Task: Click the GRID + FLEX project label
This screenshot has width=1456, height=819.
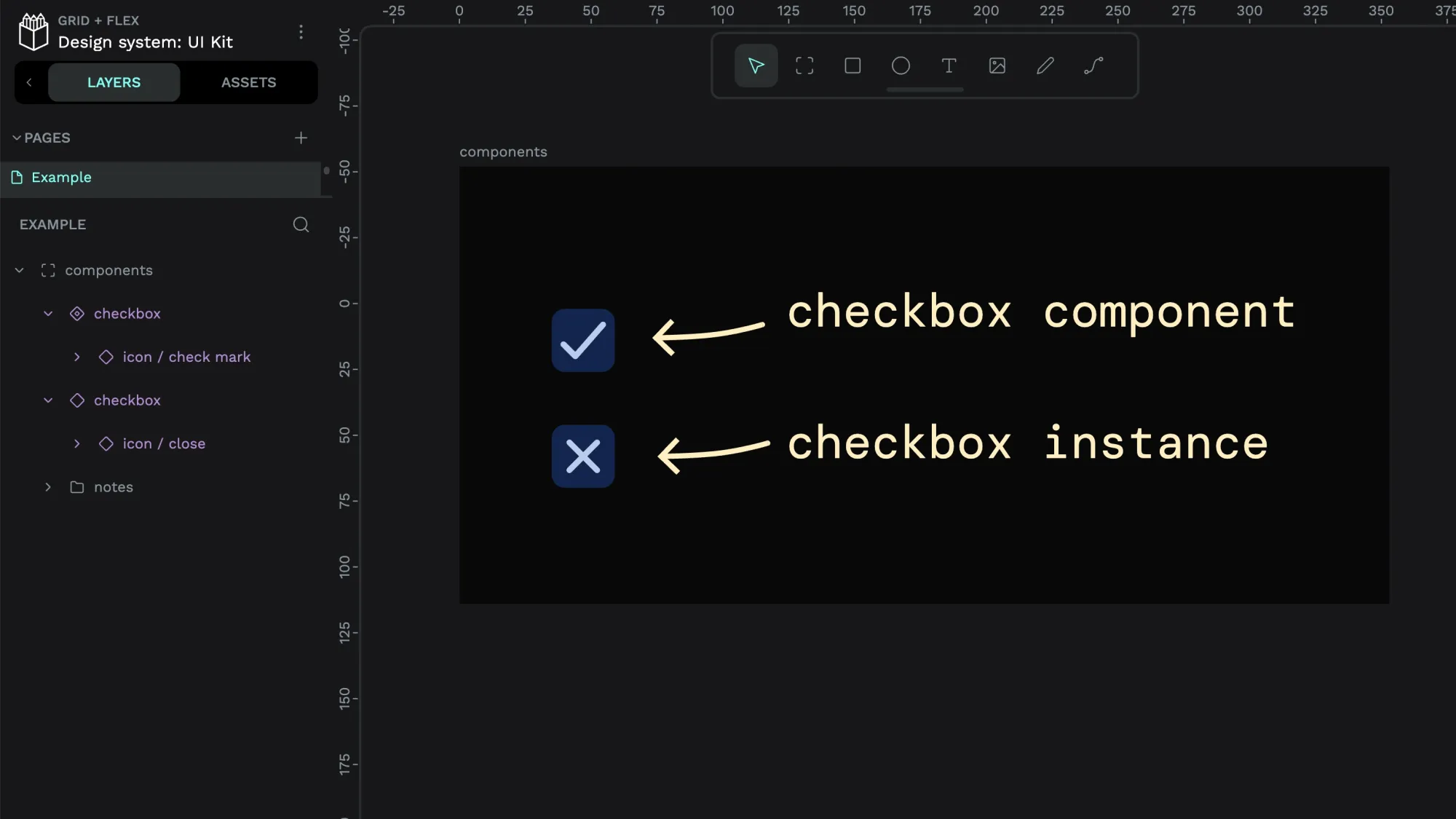Action: [98, 20]
